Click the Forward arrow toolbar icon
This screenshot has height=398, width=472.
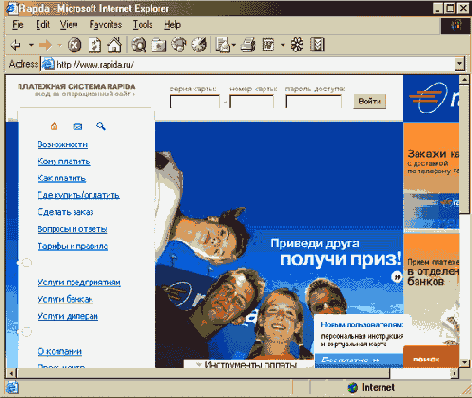[x=45, y=45]
